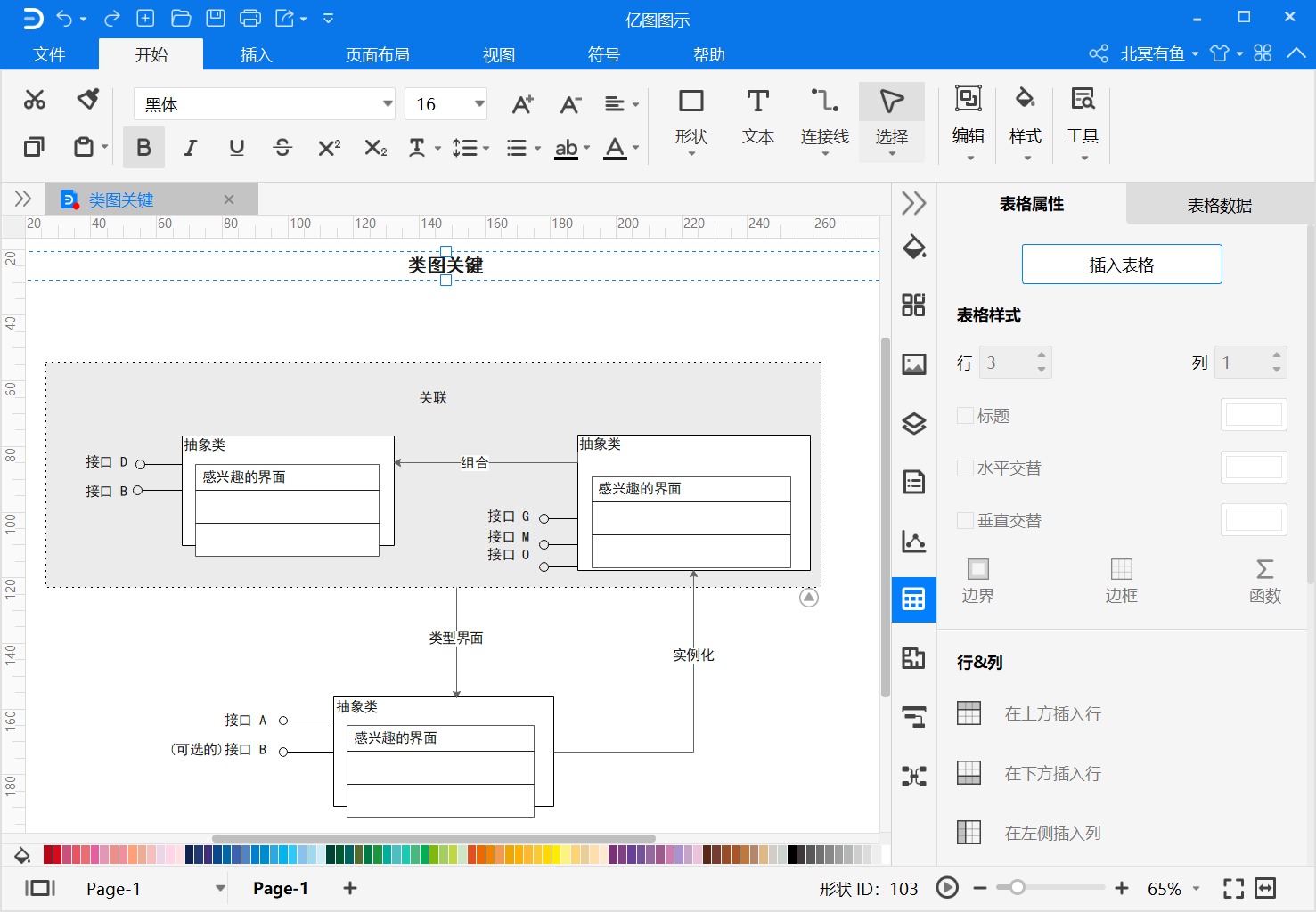The width and height of the screenshot is (1316, 912).
Task: Switch to the 帮助 ribbon tab
Action: (709, 54)
